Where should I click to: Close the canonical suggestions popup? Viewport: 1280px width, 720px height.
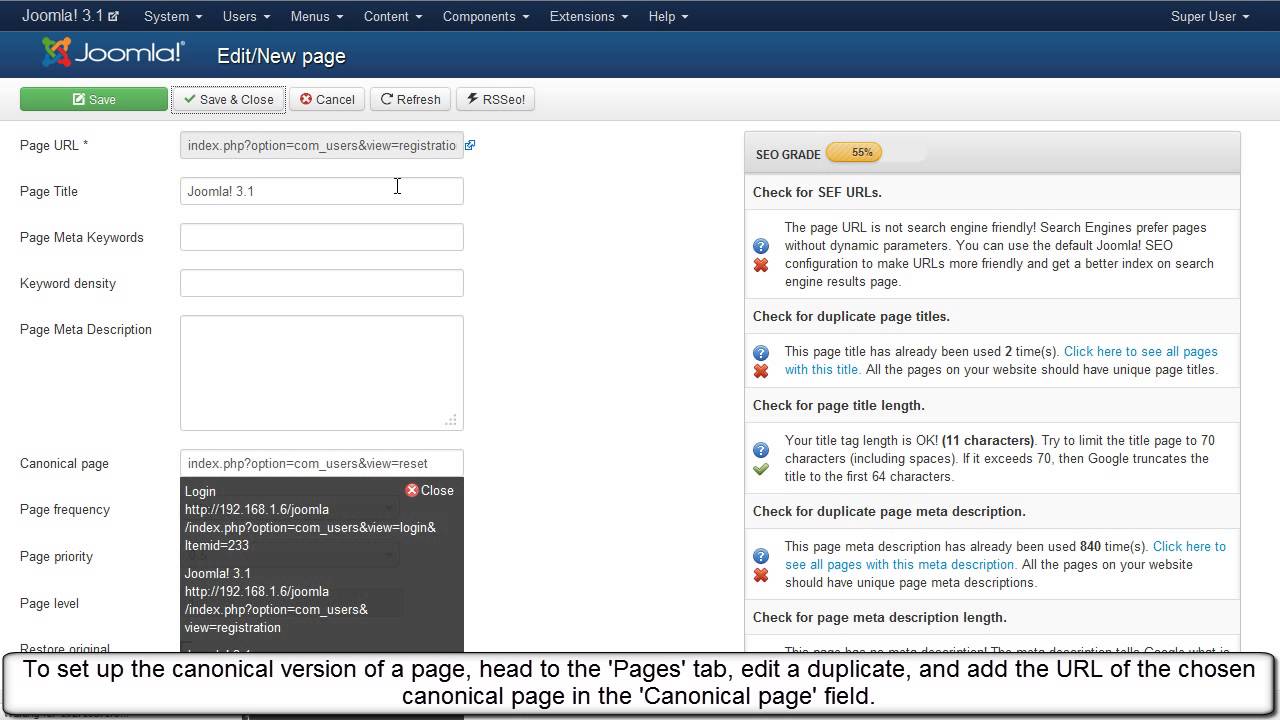pyautogui.click(x=429, y=490)
